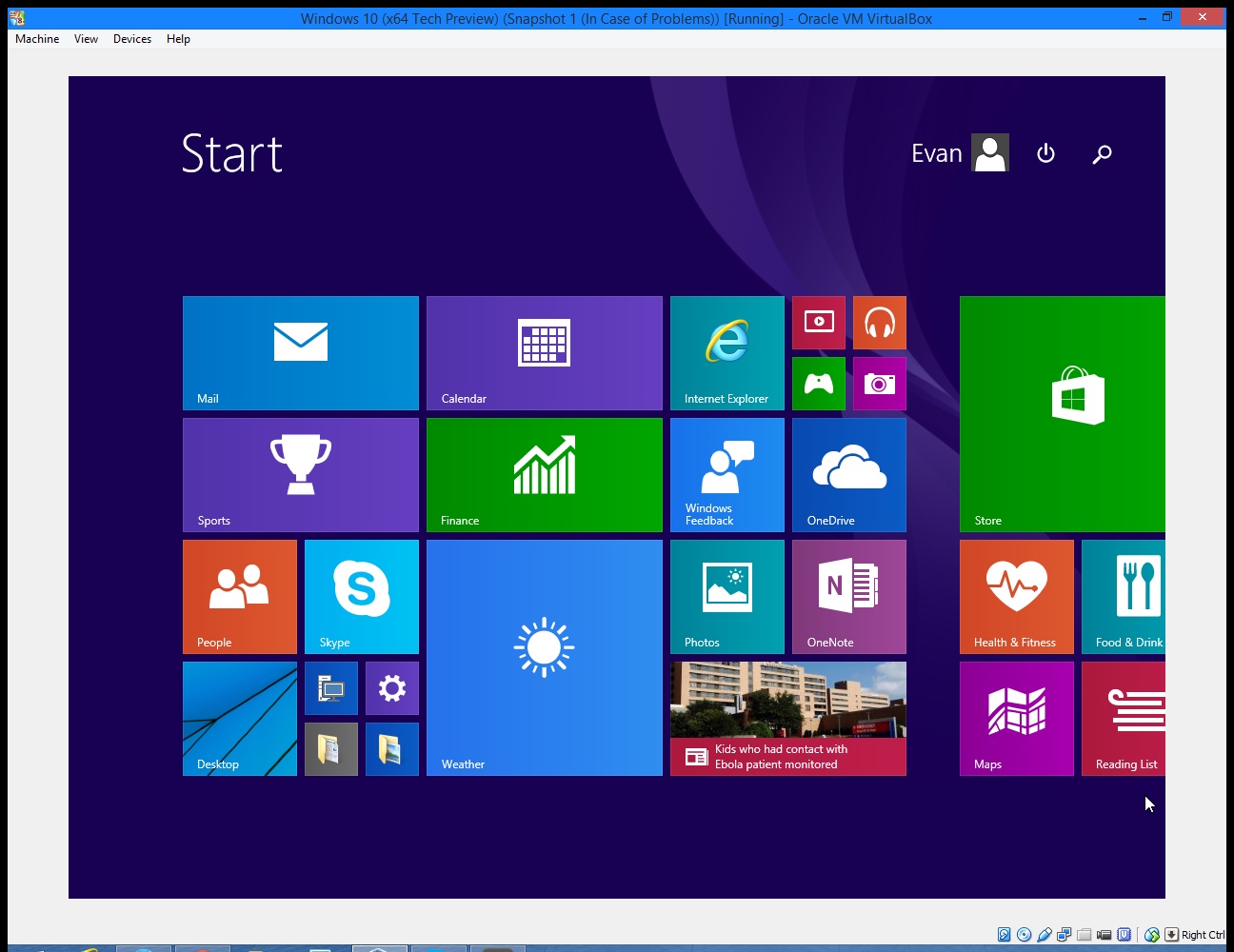Click the shared folders status indicator
Image resolution: width=1234 pixels, height=952 pixels.
(1084, 935)
